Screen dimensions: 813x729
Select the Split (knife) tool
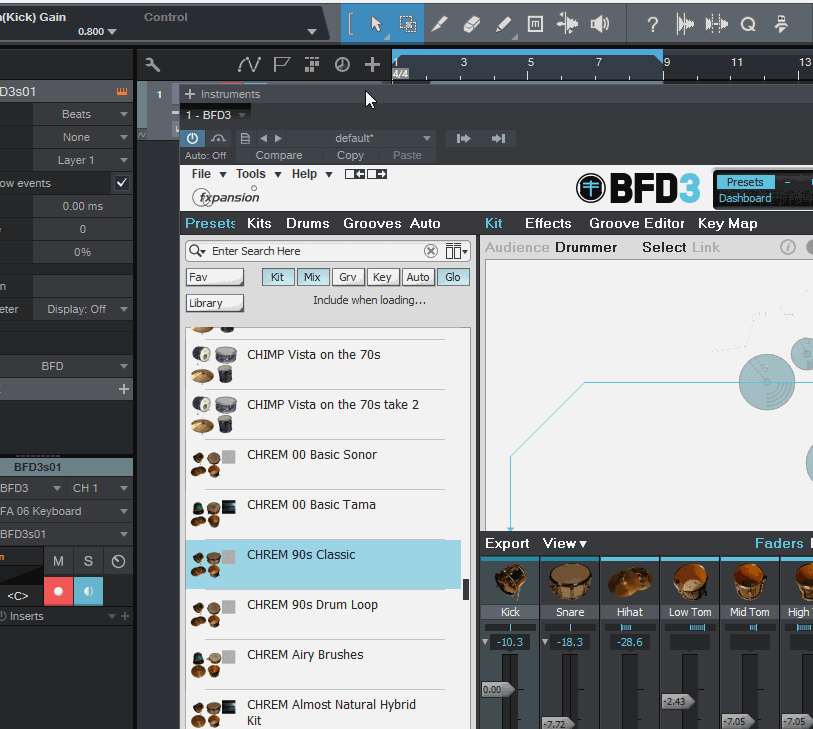coord(439,24)
